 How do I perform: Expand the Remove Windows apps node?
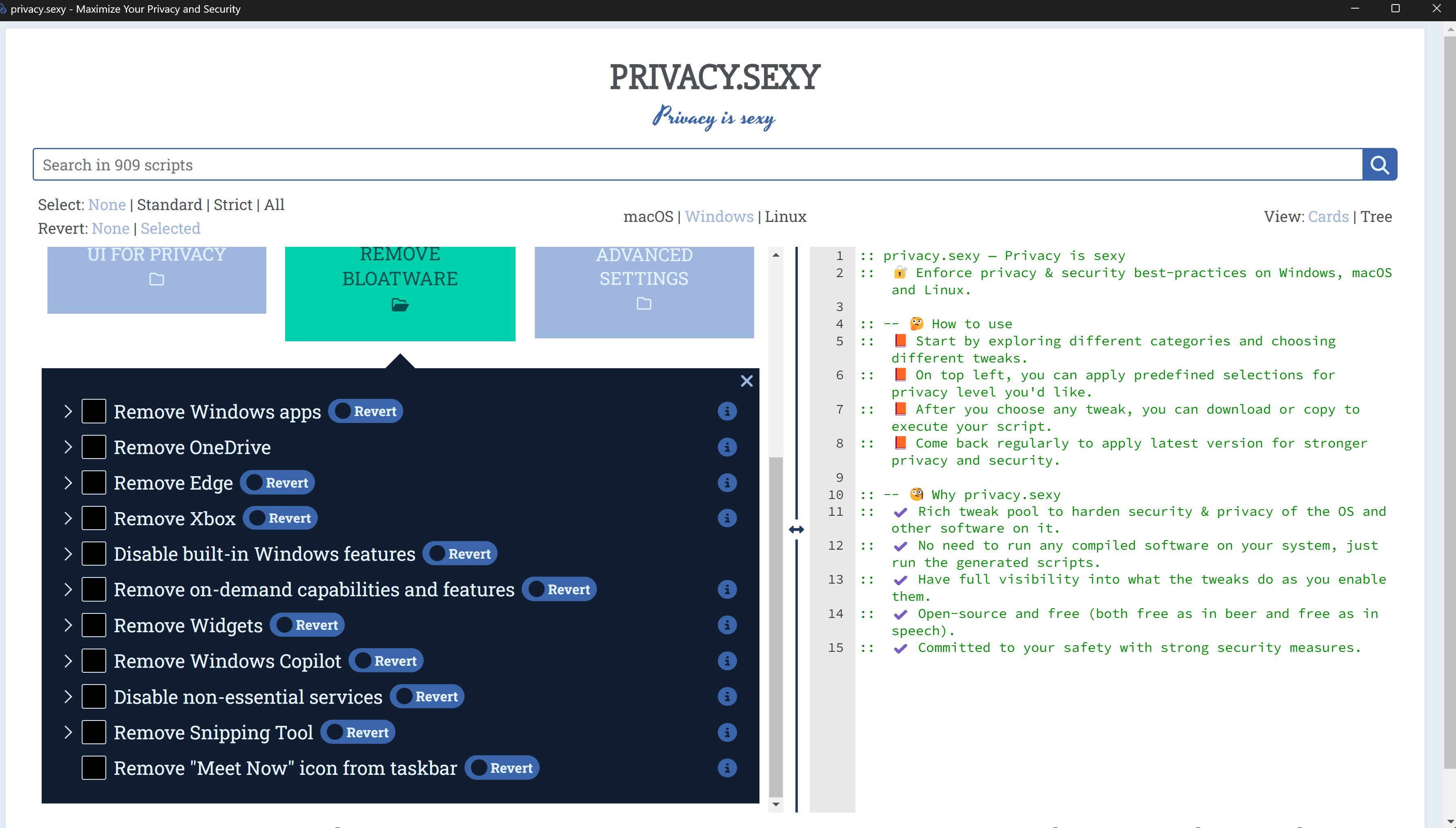tap(68, 411)
